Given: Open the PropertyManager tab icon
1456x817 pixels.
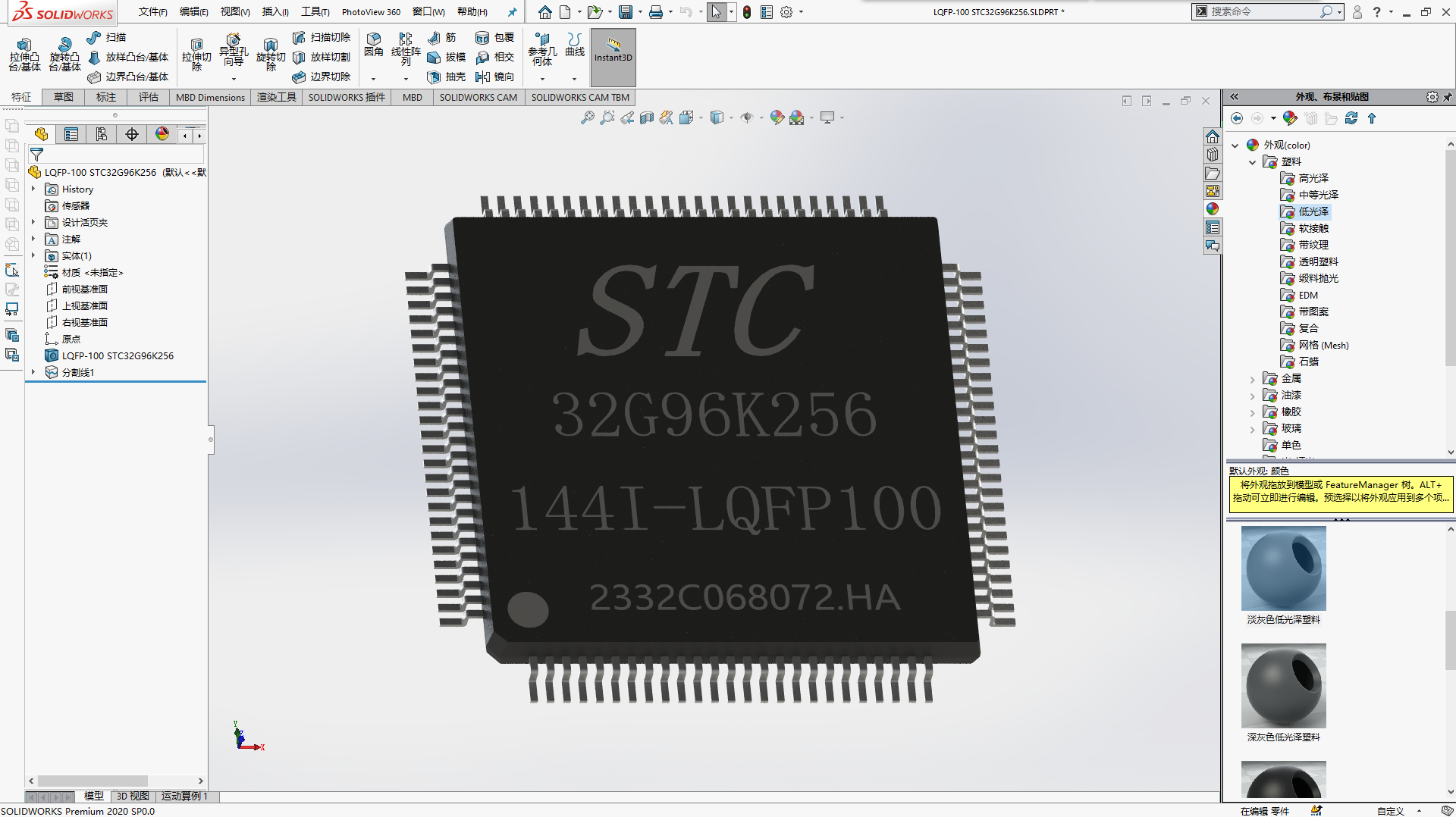Looking at the screenshot, I should click(71, 134).
